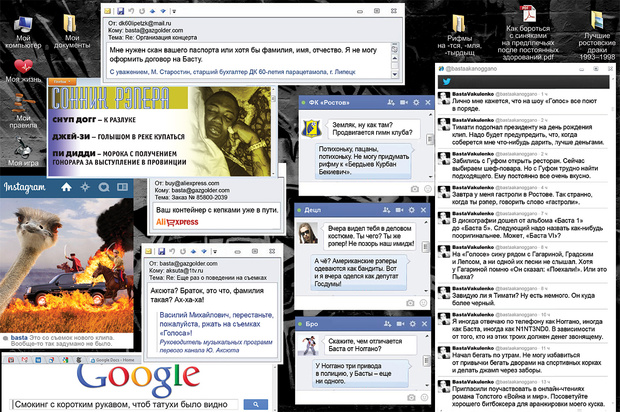Open the Мои документы folder icon
The height and width of the screenshot is (412, 620).
tap(72, 32)
